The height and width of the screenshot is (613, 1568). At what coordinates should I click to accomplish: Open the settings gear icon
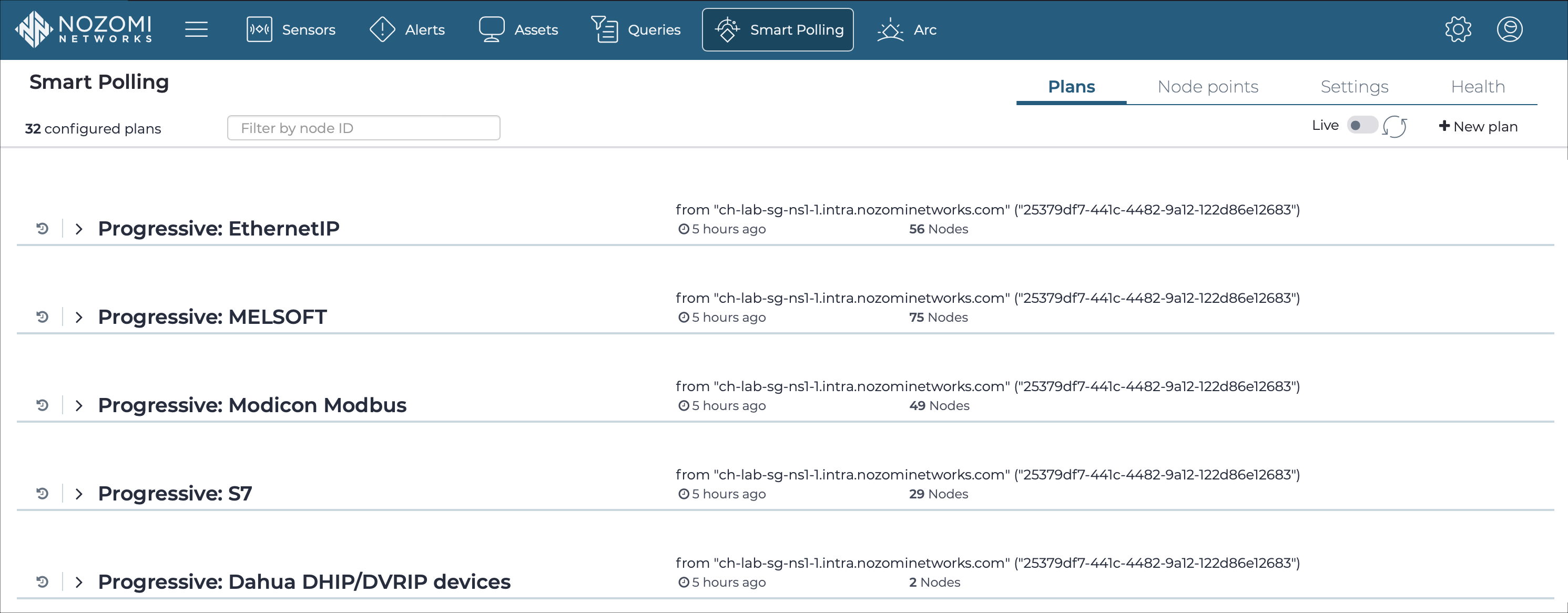pyautogui.click(x=1458, y=29)
